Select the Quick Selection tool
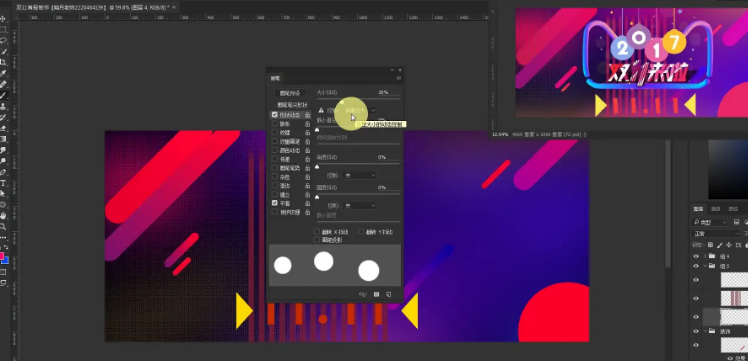Screen dimensions: 748x361 (x=3, y=52)
